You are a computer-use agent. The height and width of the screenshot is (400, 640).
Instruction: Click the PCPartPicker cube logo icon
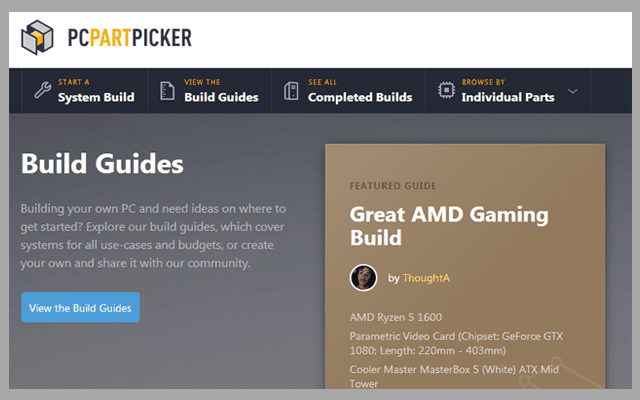[x=37, y=37]
